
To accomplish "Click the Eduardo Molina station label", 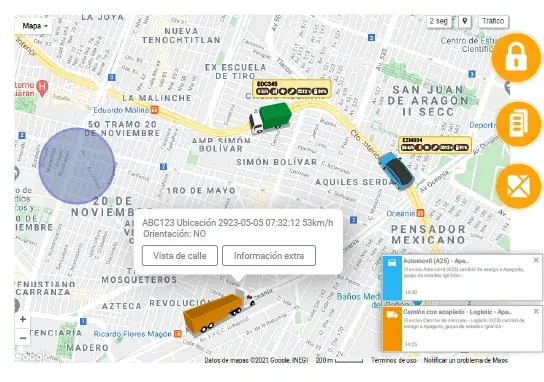I will pos(121,110).
